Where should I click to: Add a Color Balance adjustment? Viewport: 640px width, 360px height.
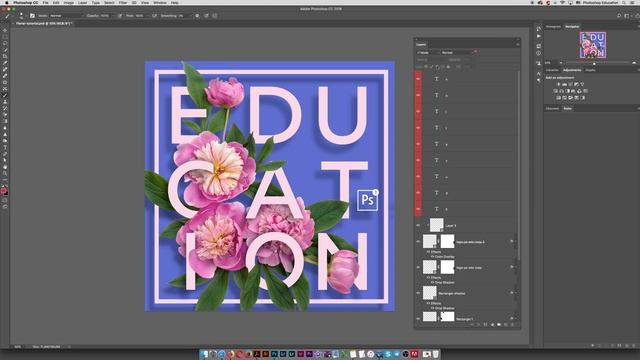click(561, 91)
